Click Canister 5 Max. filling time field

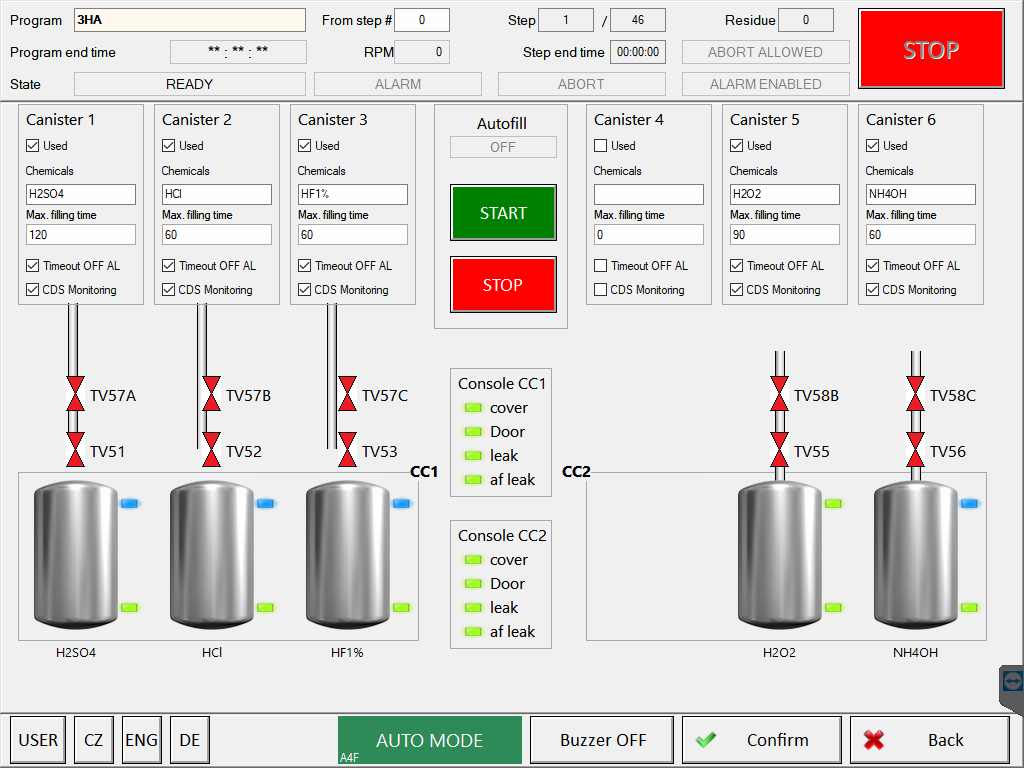(785, 235)
